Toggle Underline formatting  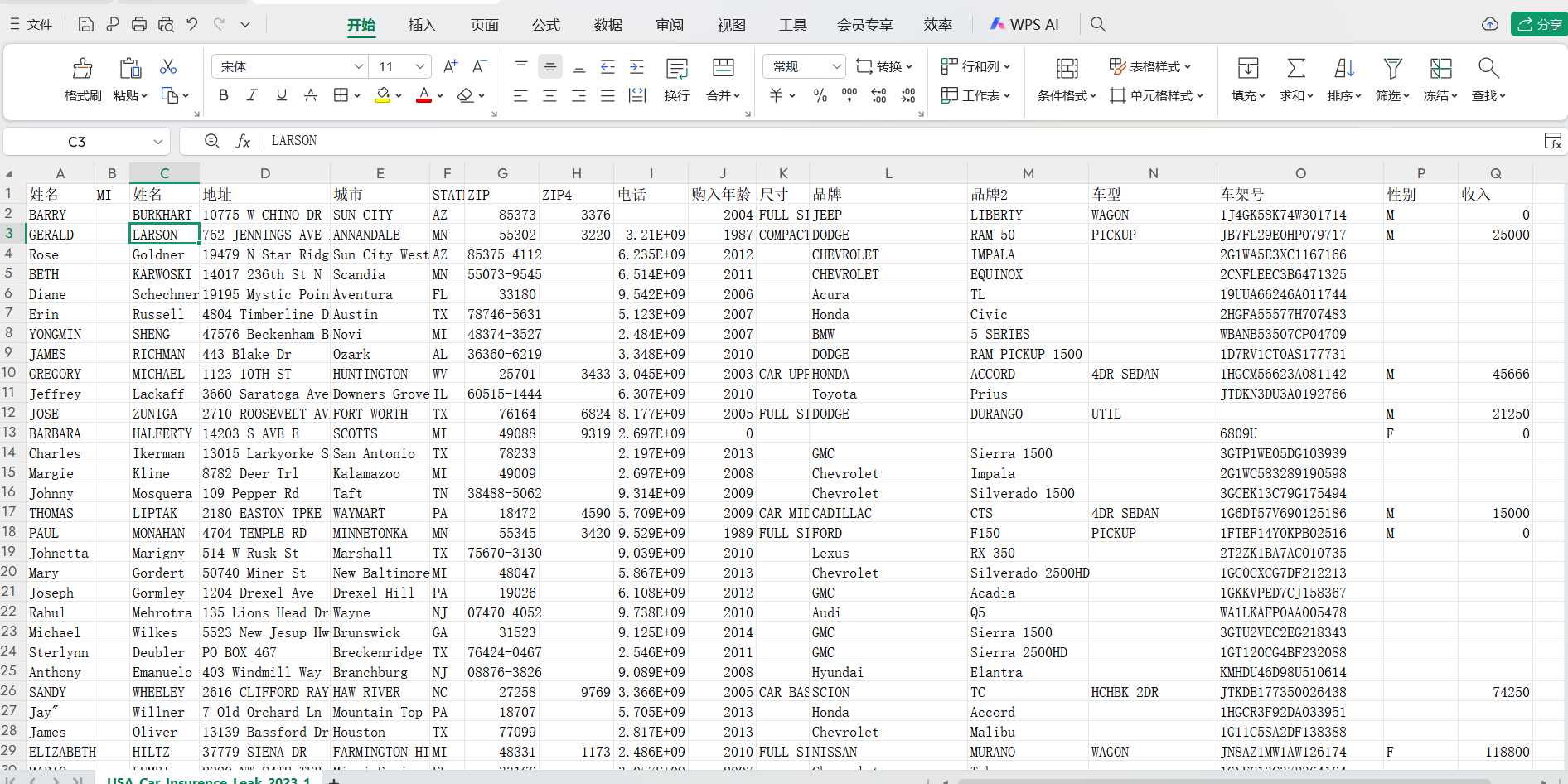coord(282,95)
